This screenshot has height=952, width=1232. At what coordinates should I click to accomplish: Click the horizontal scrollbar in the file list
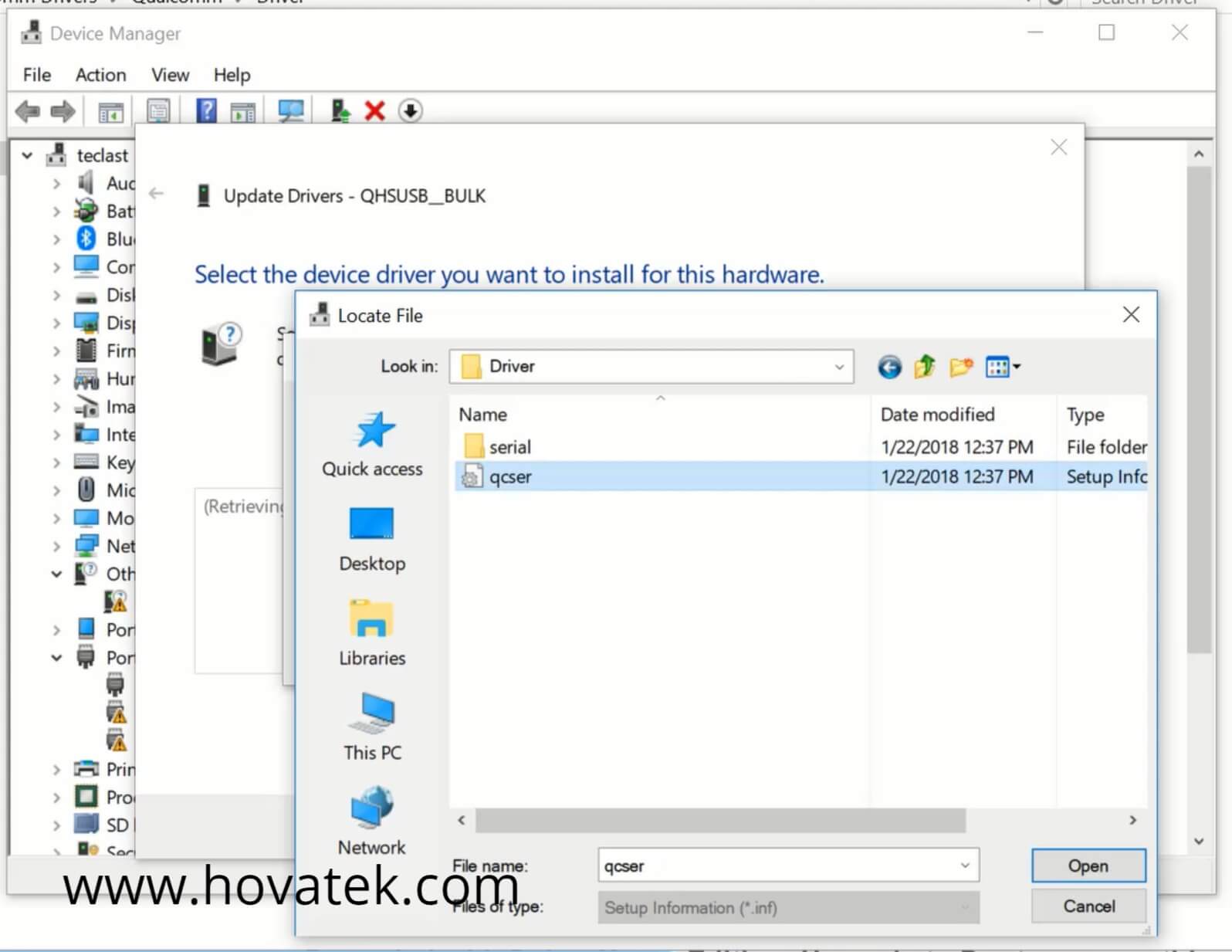pyautogui.click(x=719, y=820)
